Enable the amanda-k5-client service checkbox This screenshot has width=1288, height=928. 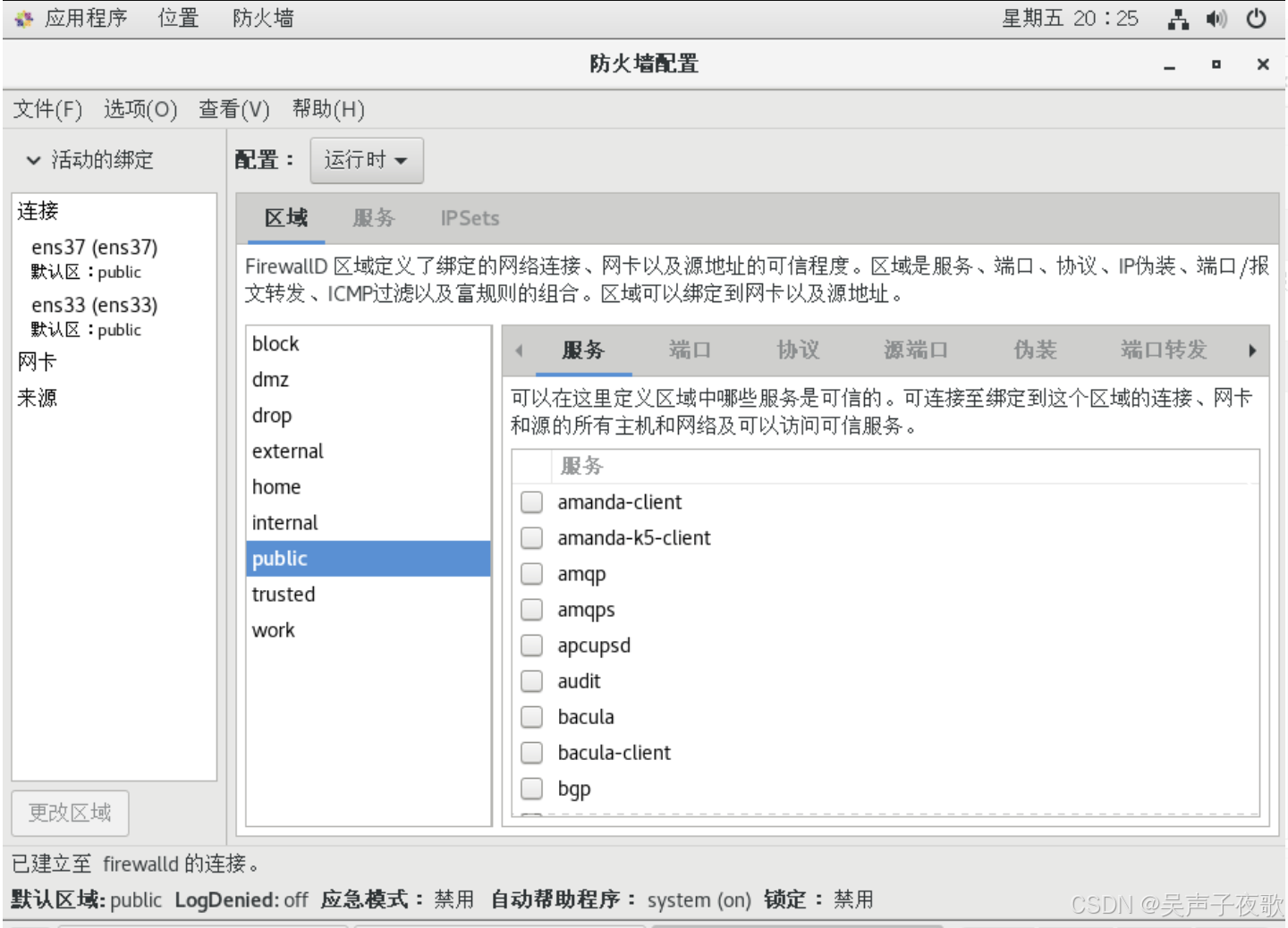(x=532, y=538)
